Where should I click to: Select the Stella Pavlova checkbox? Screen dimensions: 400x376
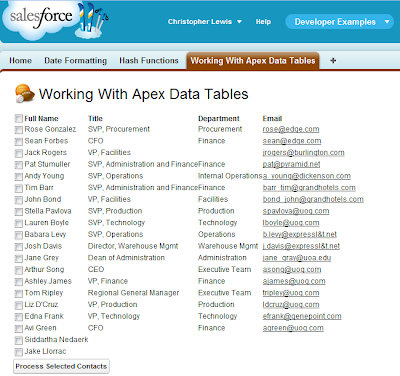pyautogui.click(x=19, y=211)
